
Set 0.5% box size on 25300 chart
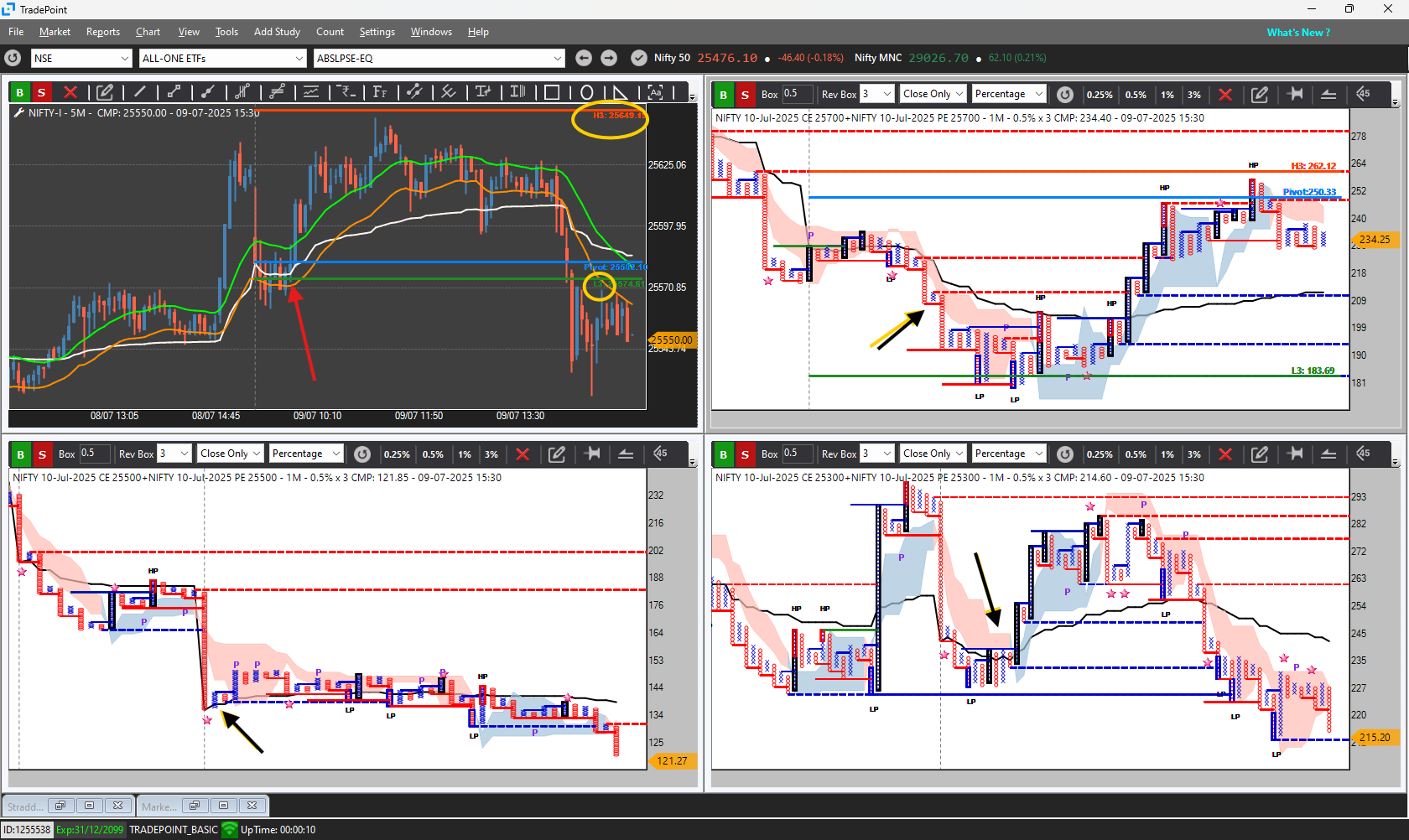click(x=1136, y=454)
